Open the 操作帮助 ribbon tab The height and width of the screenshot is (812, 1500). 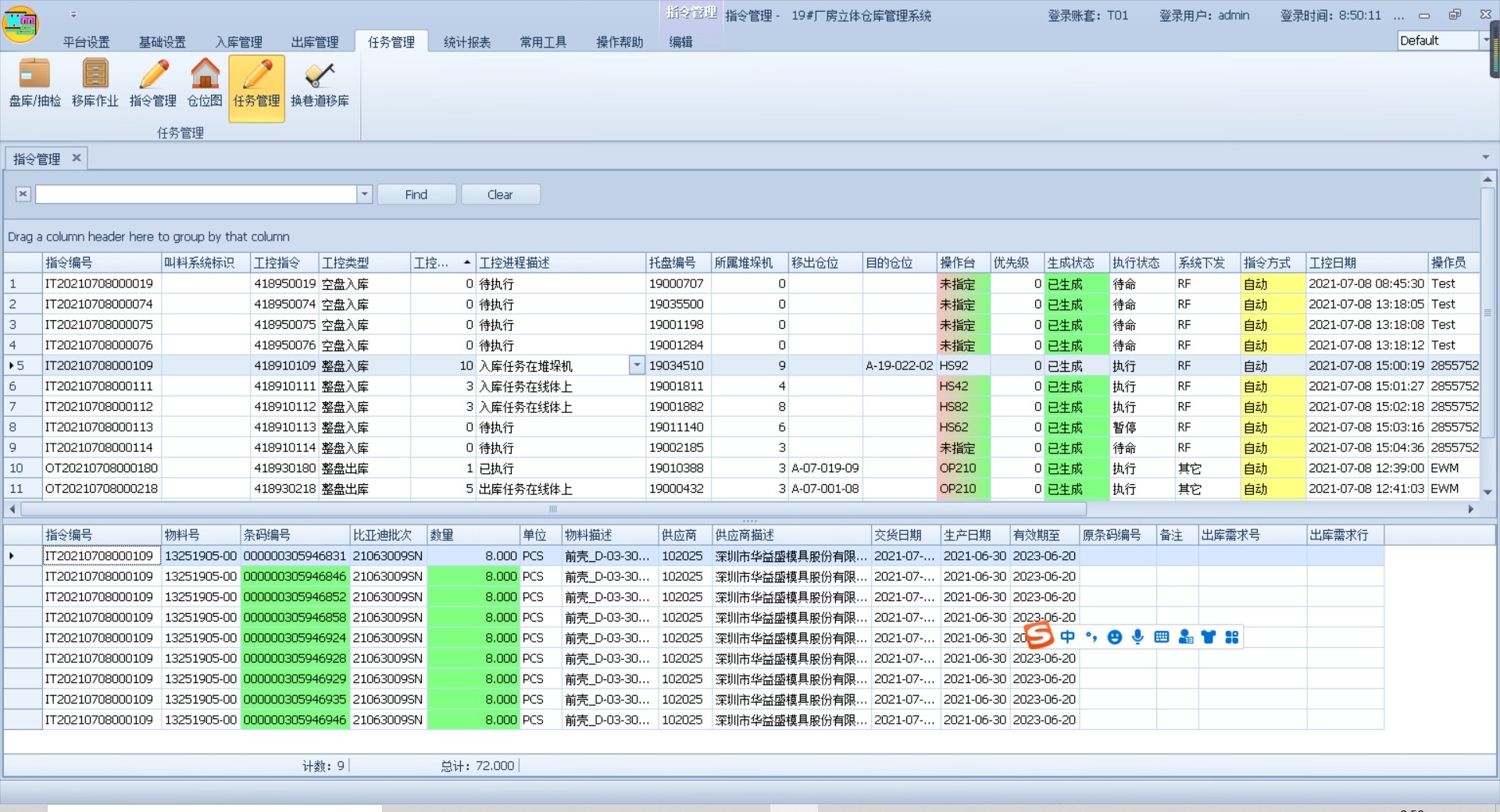tap(620, 42)
